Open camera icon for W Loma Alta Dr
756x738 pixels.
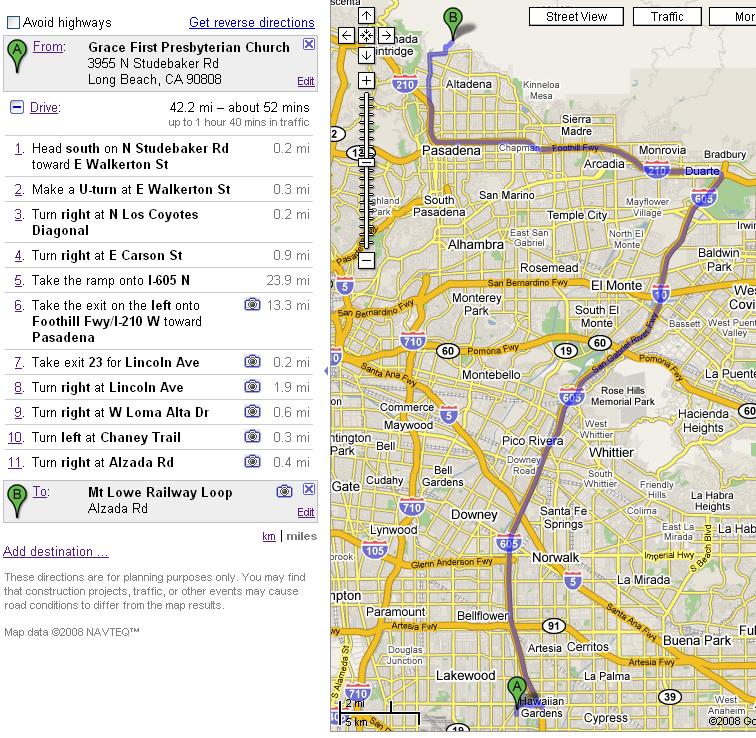click(252, 412)
